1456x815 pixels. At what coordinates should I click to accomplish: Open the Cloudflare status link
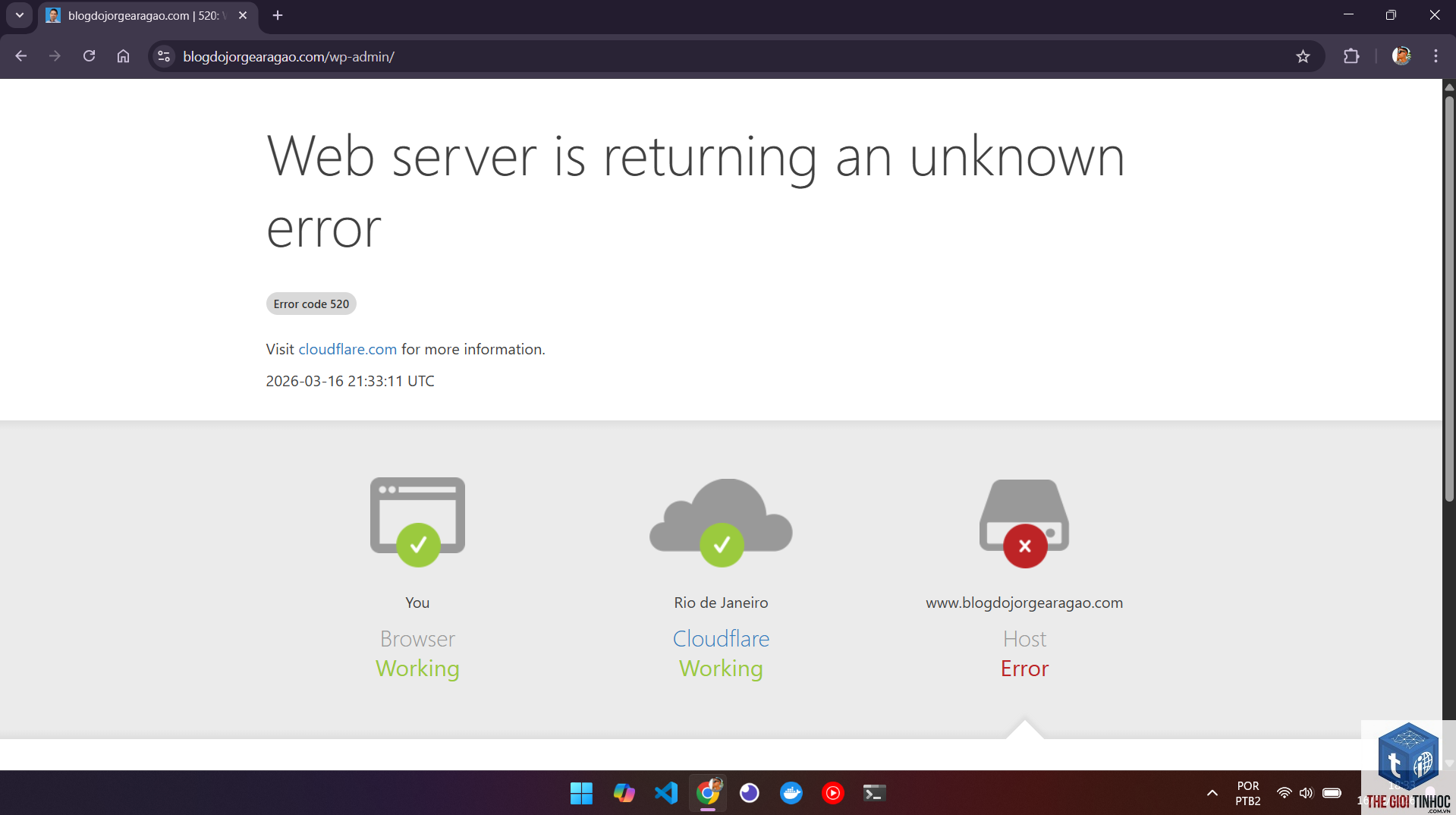(x=721, y=639)
